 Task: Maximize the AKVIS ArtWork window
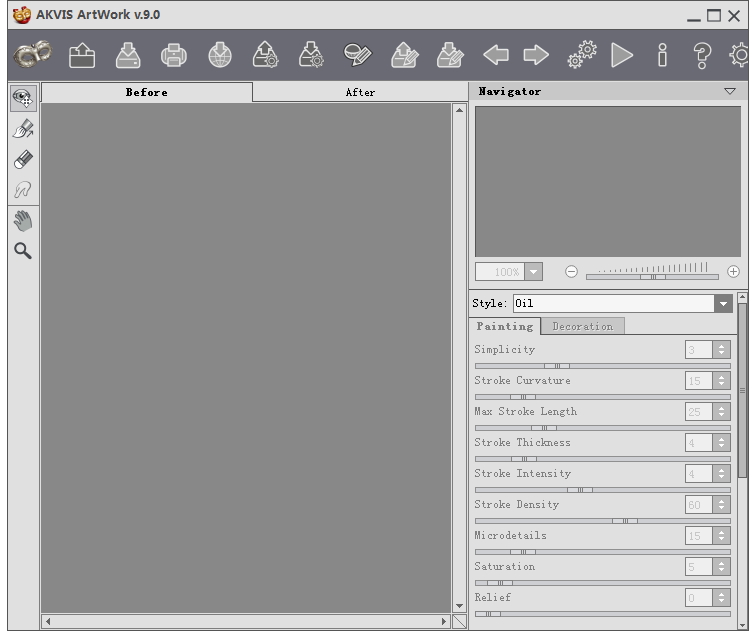(x=714, y=16)
